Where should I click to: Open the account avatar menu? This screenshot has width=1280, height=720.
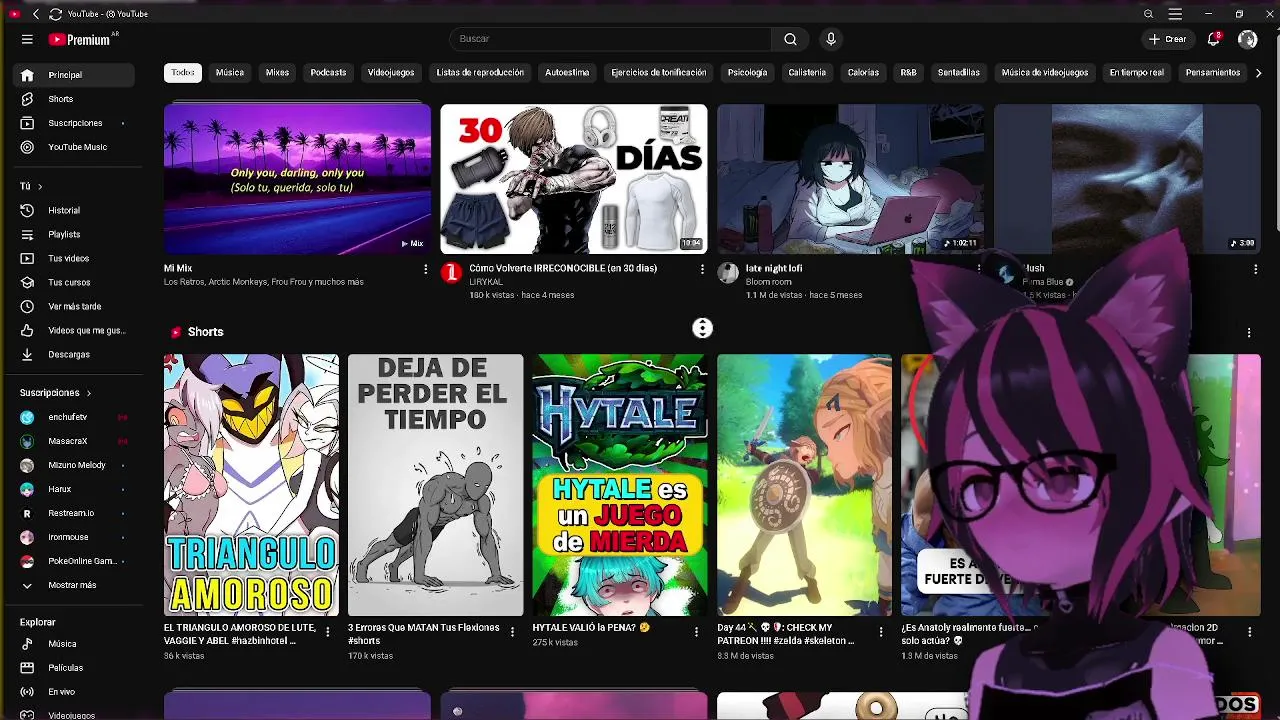pos(1247,39)
